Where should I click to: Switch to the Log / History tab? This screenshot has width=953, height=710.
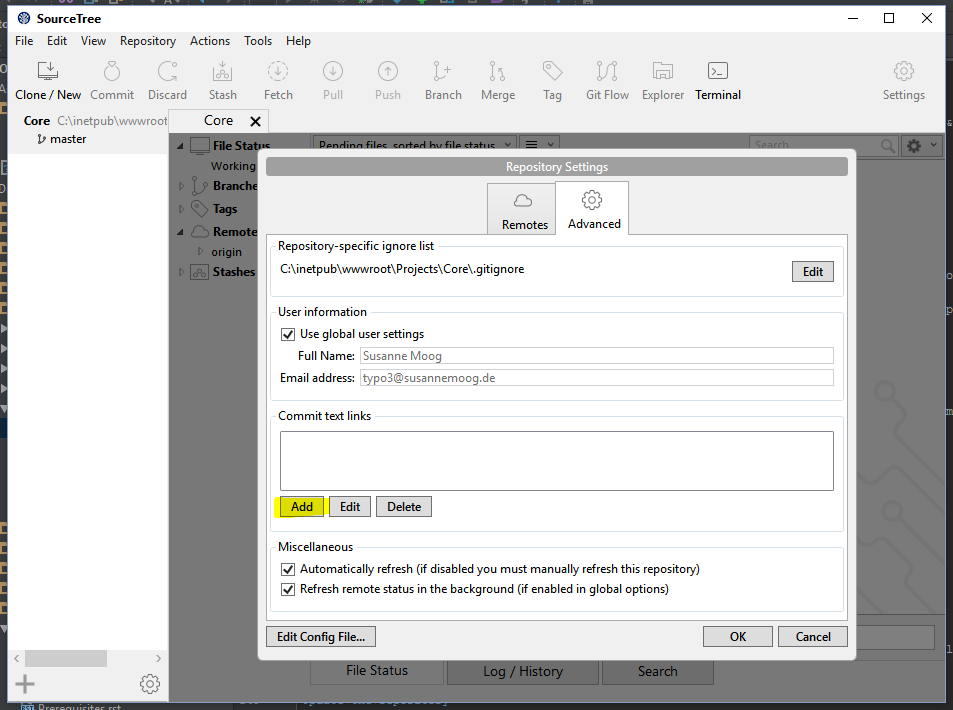pos(523,671)
